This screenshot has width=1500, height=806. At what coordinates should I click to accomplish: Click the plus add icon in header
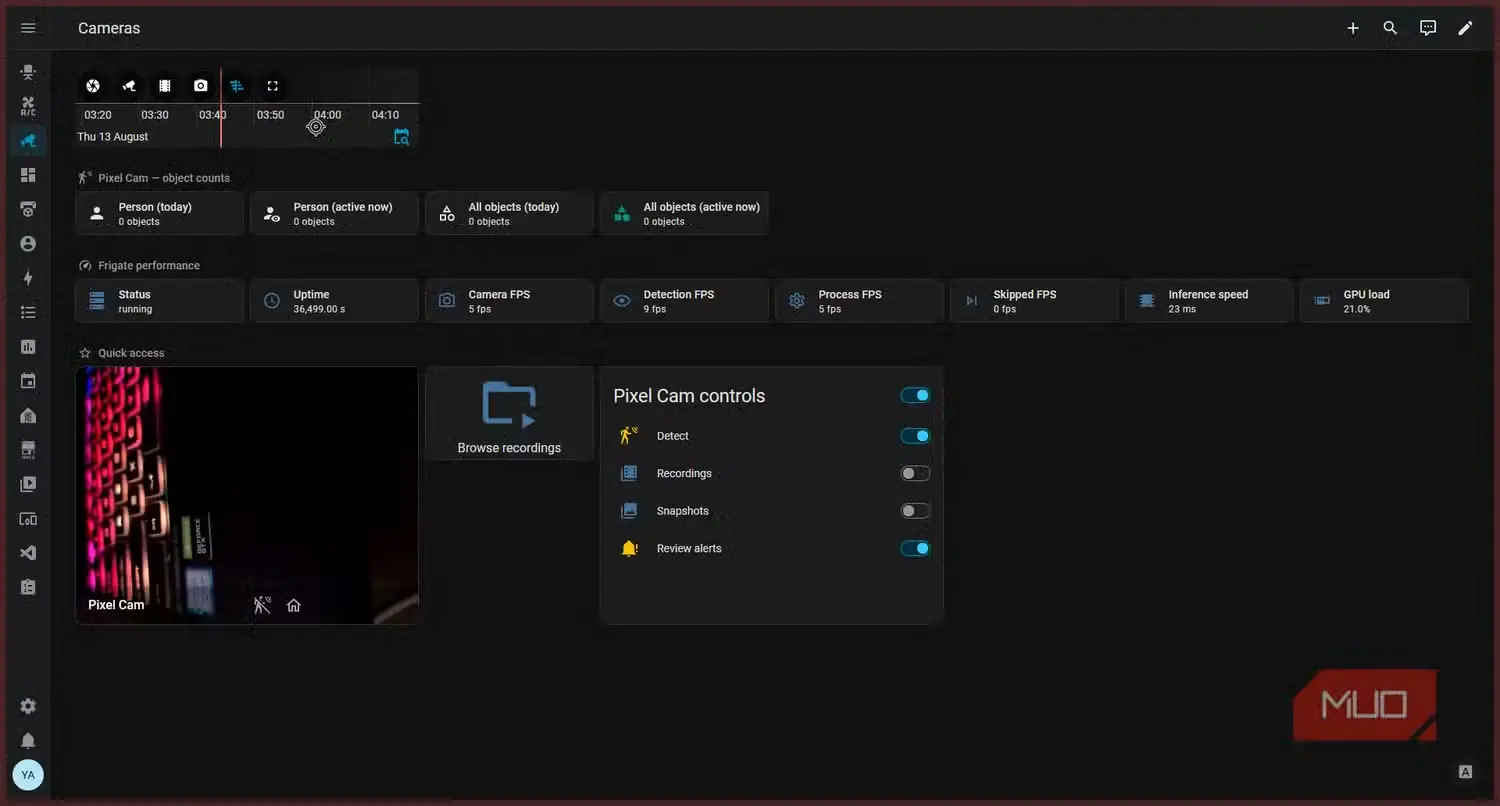coord(1353,28)
